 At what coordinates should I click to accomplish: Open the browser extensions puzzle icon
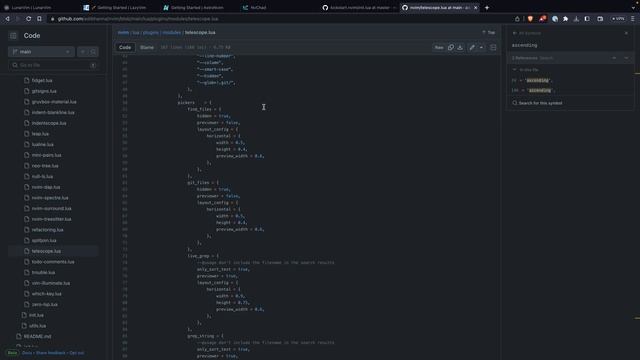(565, 19)
